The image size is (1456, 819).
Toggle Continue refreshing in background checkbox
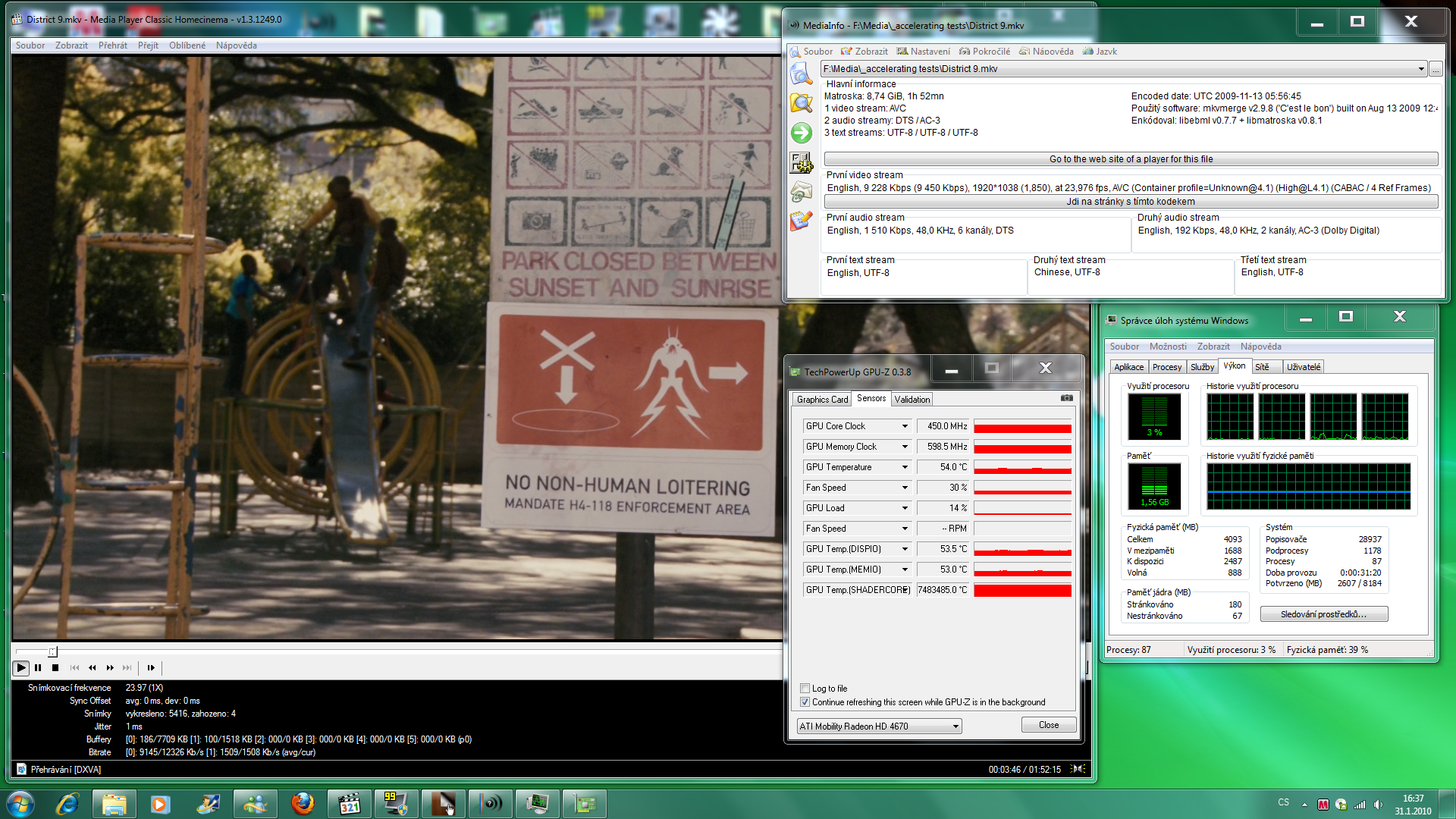(805, 702)
